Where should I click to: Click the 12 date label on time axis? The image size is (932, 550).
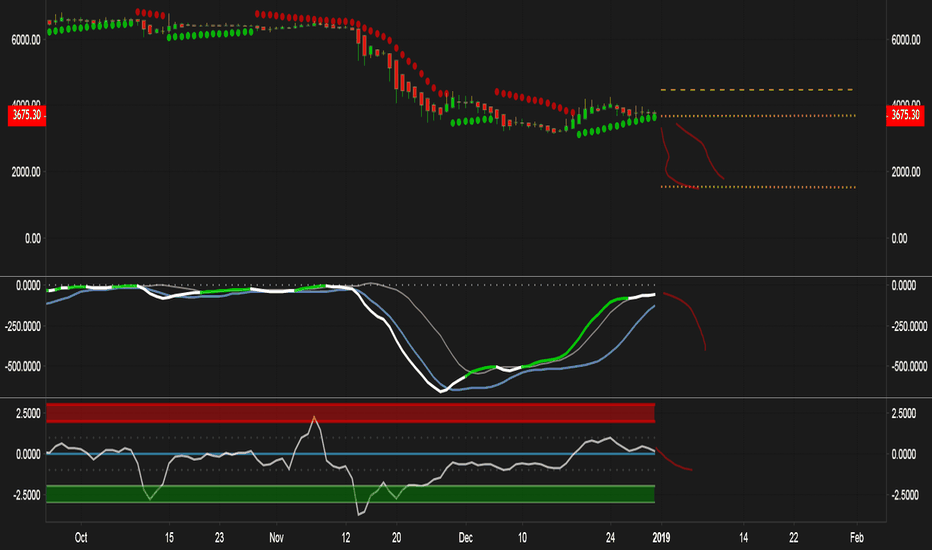346,538
